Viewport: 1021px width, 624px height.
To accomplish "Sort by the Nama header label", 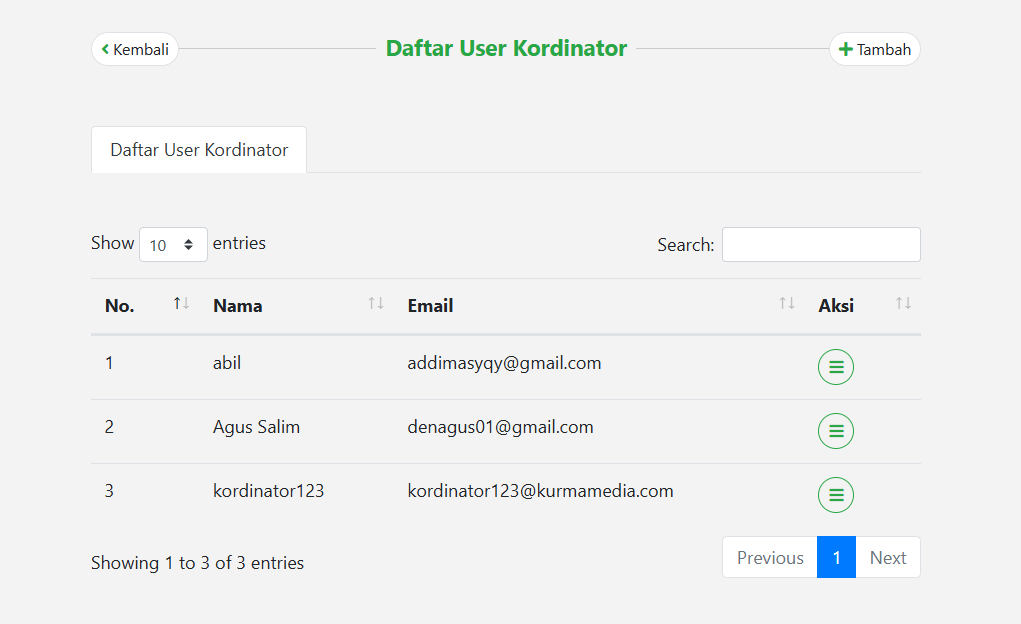I will point(238,306).
